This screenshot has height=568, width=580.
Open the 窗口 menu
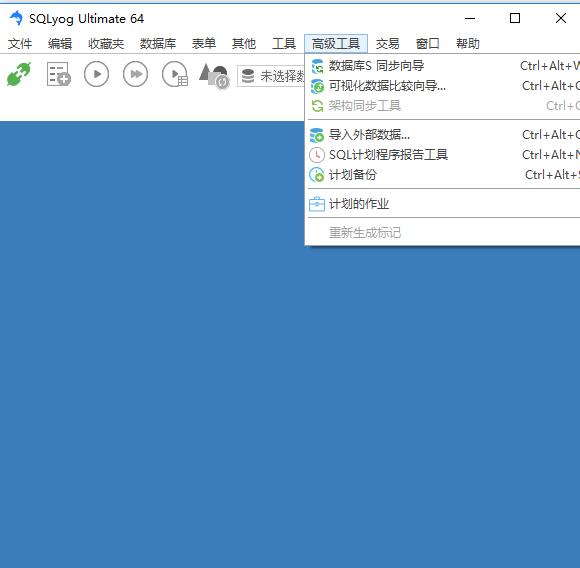click(428, 44)
